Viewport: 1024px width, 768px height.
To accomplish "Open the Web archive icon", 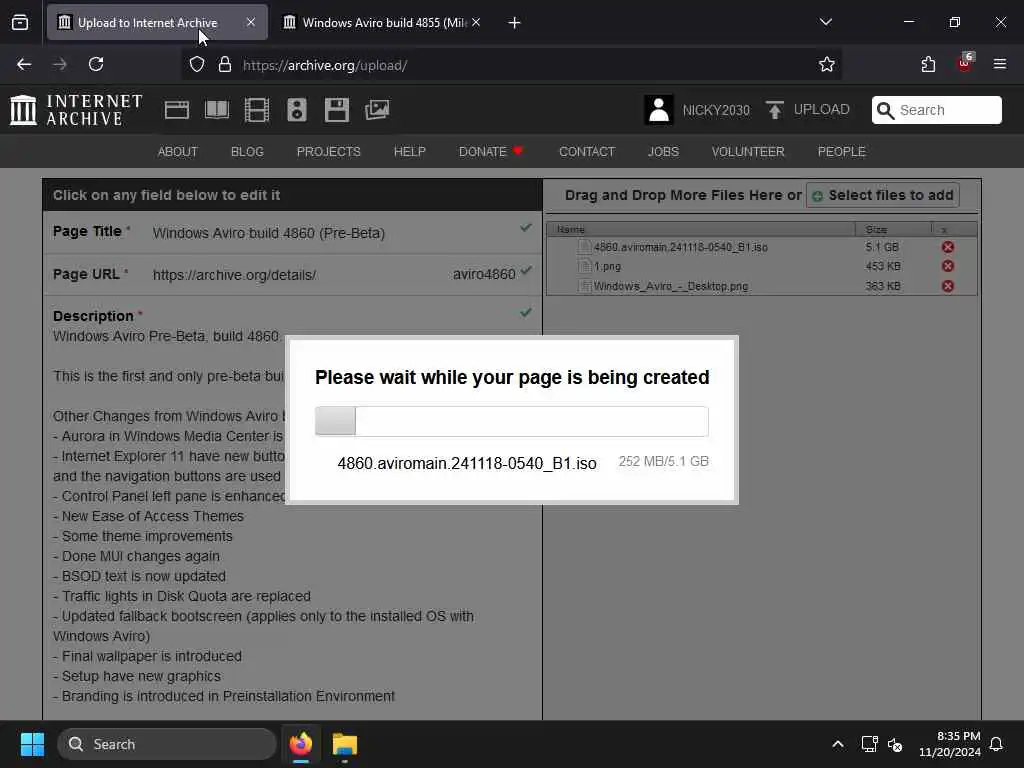I will (x=177, y=110).
